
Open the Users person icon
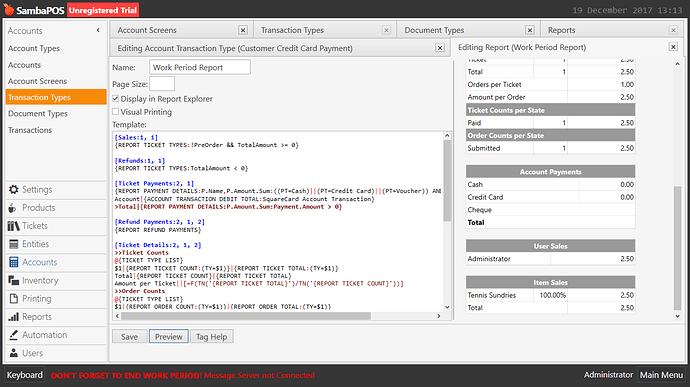[x=14, y=353]
